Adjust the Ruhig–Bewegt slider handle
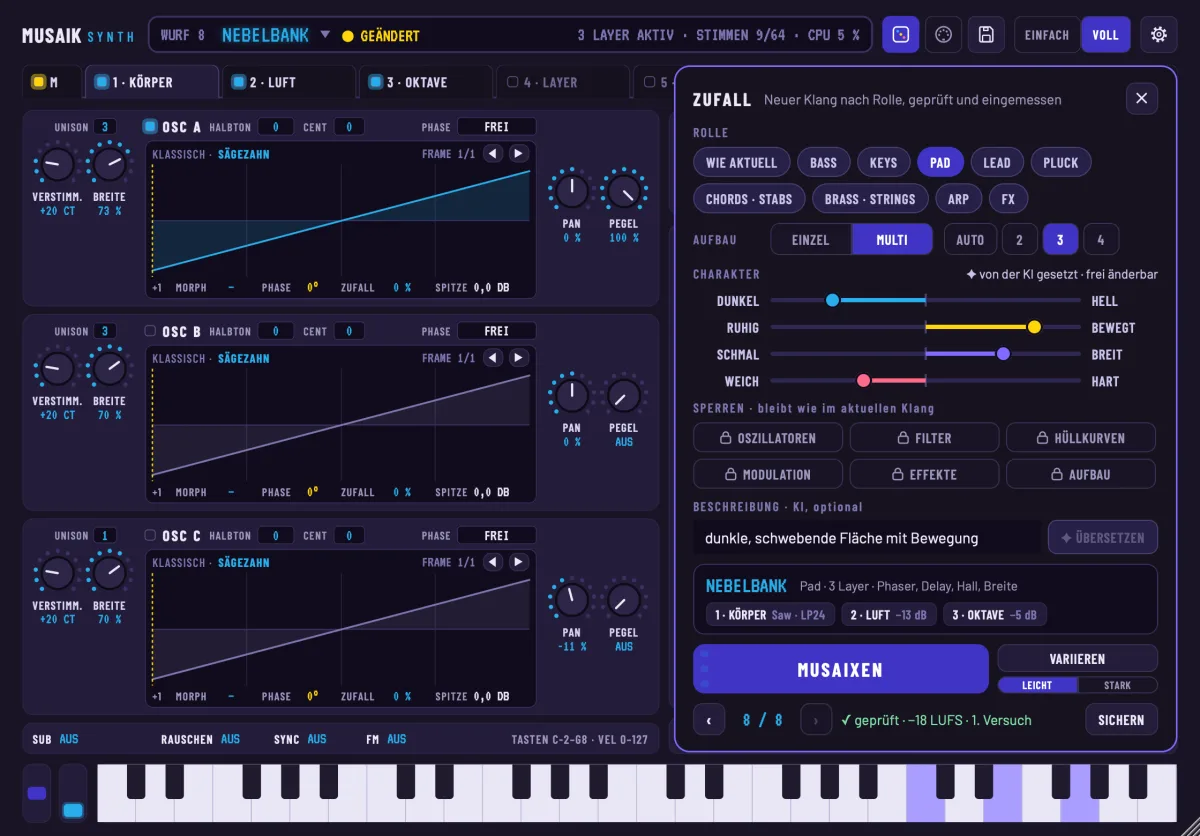Viewport: 1200px width, 836px height. (x=1034, y=327)
